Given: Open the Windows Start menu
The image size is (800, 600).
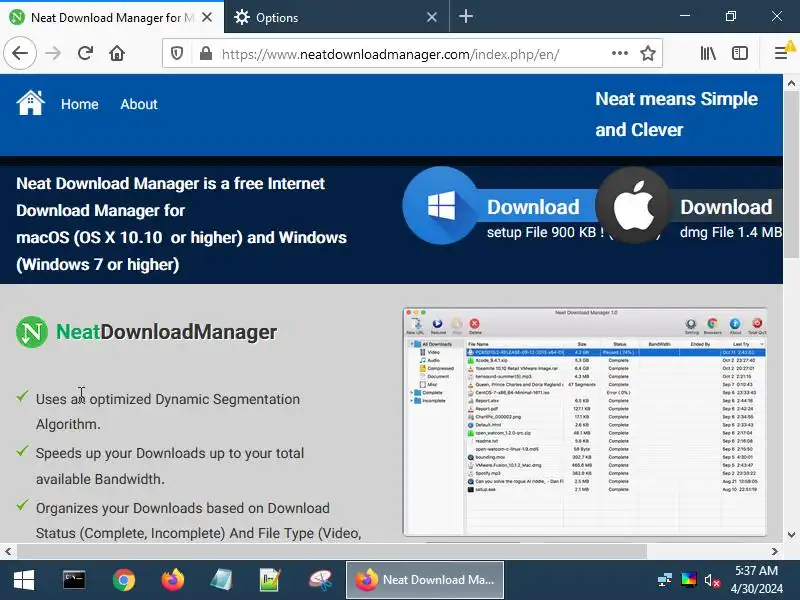Looking at the screenshot, I should pyautogui.click(x=24, y=580).
